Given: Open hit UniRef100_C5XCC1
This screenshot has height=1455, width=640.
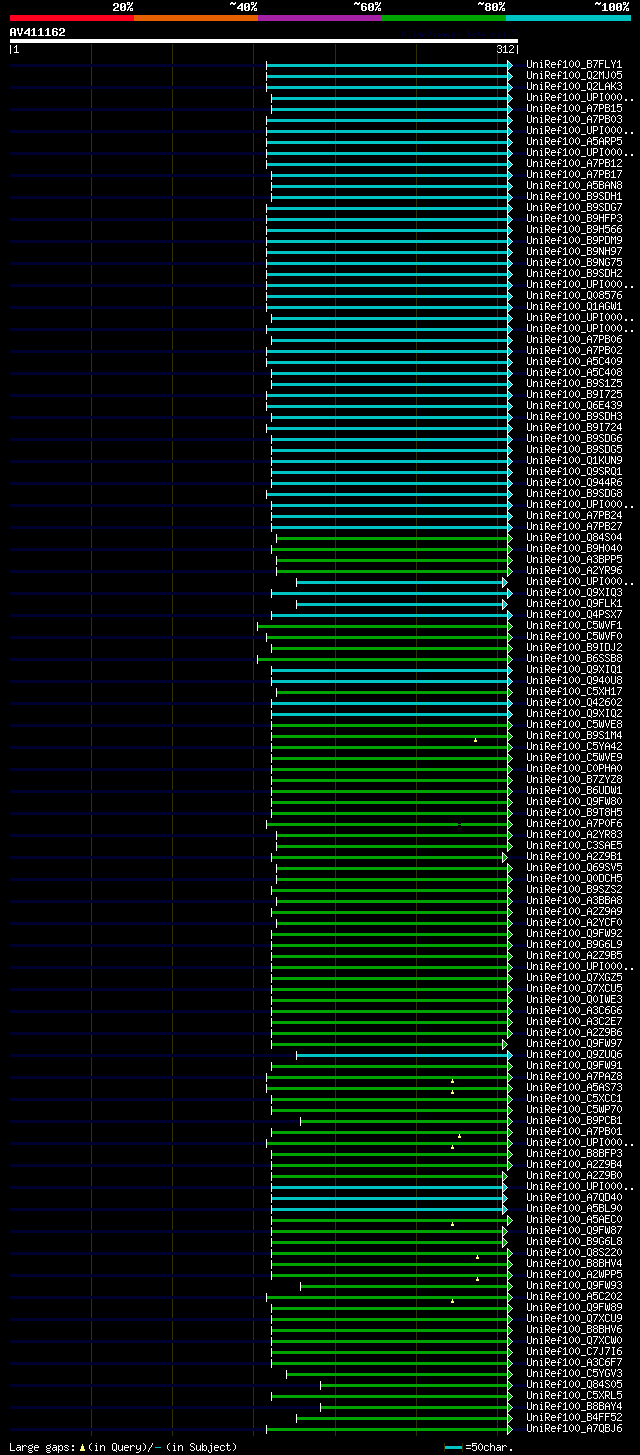Looking at the screenshot, I should click(574, 1099).
